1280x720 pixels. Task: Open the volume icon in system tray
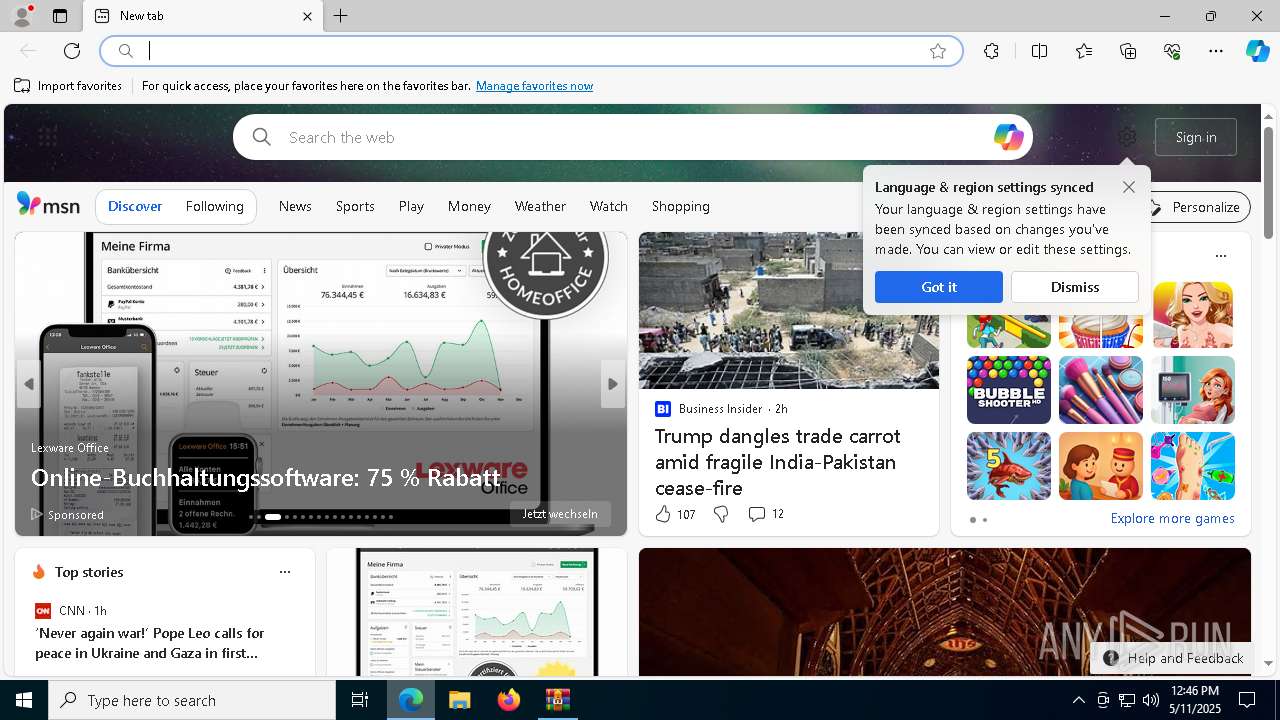[1150, 700]
